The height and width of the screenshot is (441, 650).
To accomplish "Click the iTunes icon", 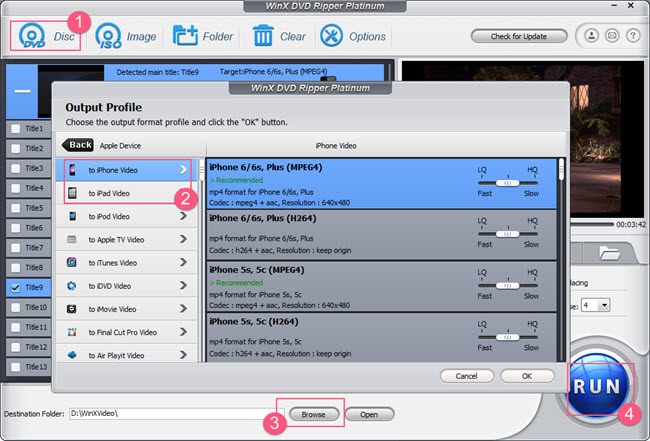I will click(72, 262).
